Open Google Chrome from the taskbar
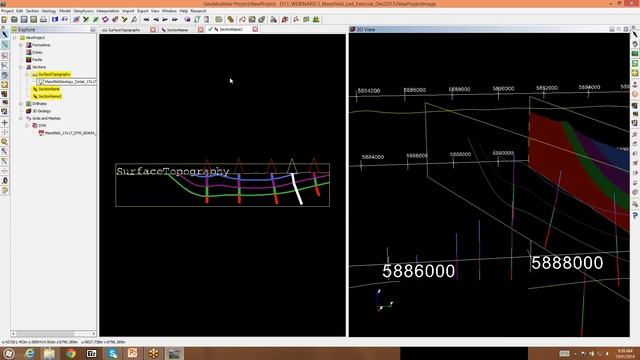The height and width of the screenshot is (360, 640). tap(71, 353)
